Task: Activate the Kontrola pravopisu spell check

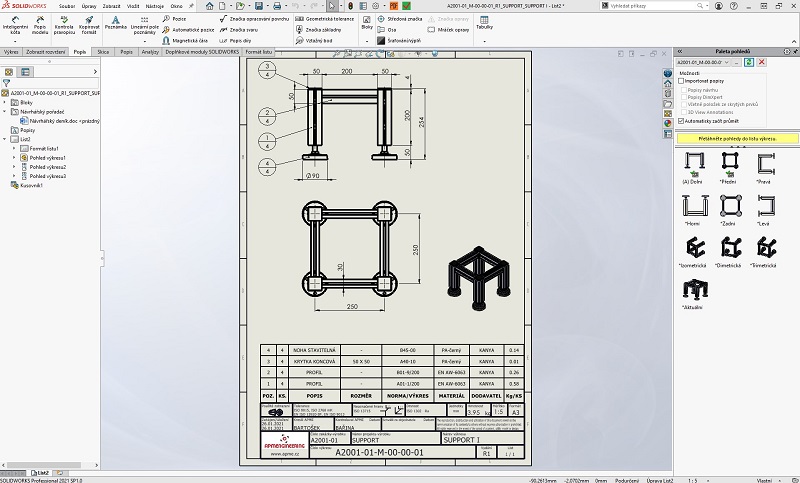Action: click(65, 26)
